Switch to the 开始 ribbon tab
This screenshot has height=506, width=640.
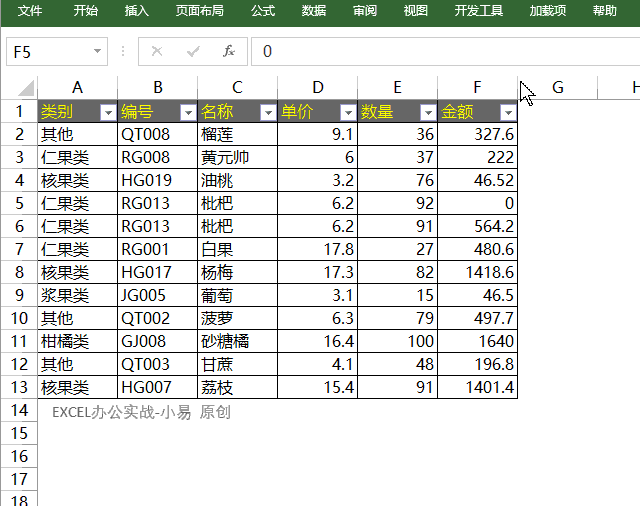point(86,11)
